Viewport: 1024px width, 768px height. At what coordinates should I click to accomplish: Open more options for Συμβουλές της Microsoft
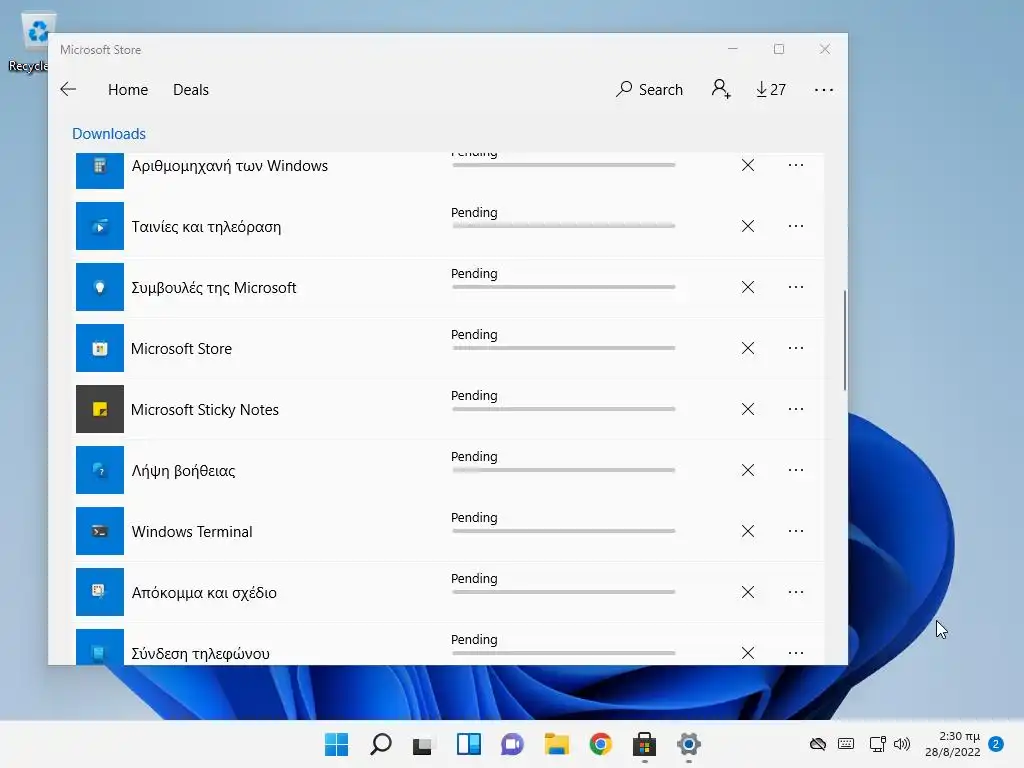pos(795,287)
